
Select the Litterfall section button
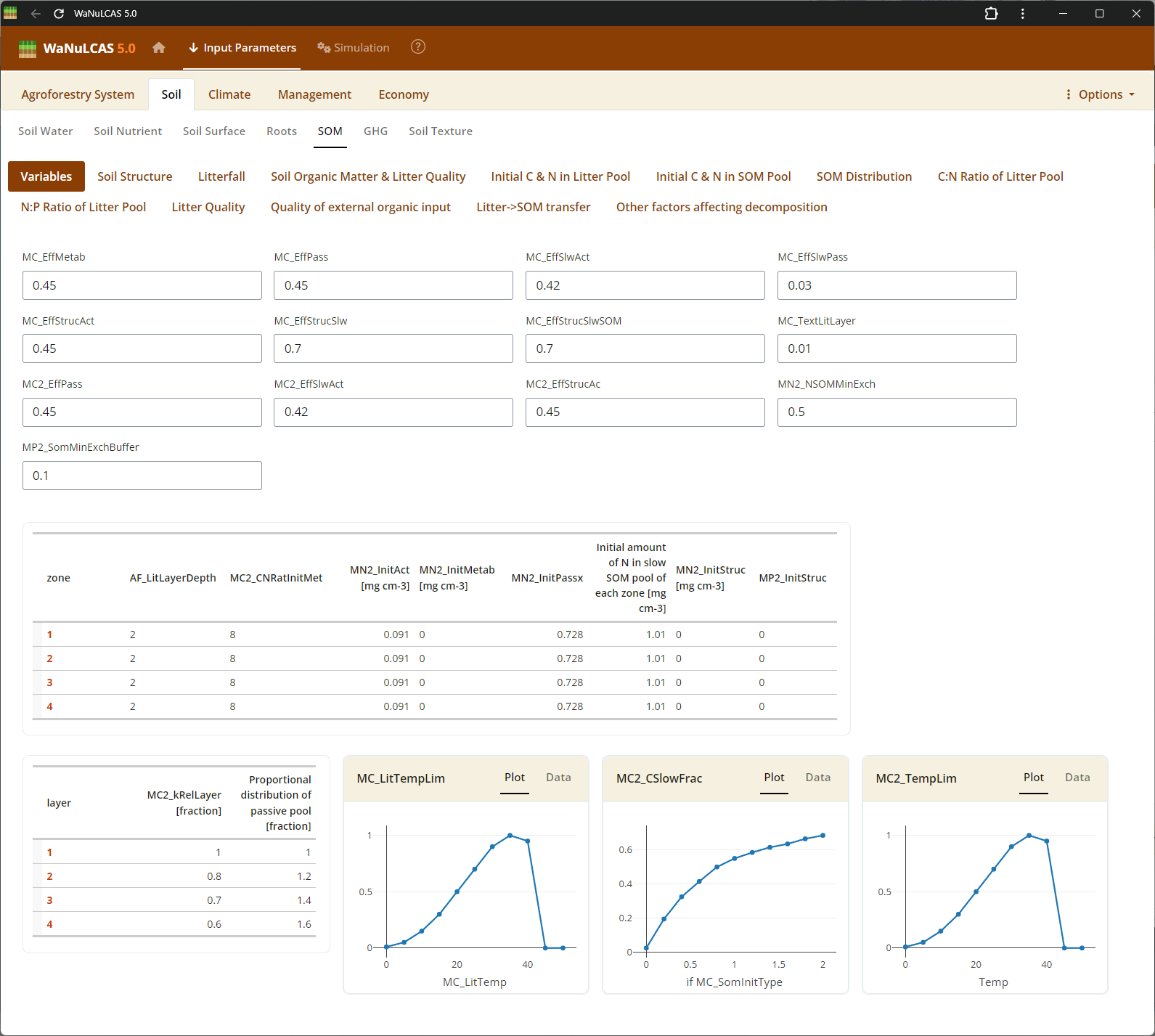221,176
